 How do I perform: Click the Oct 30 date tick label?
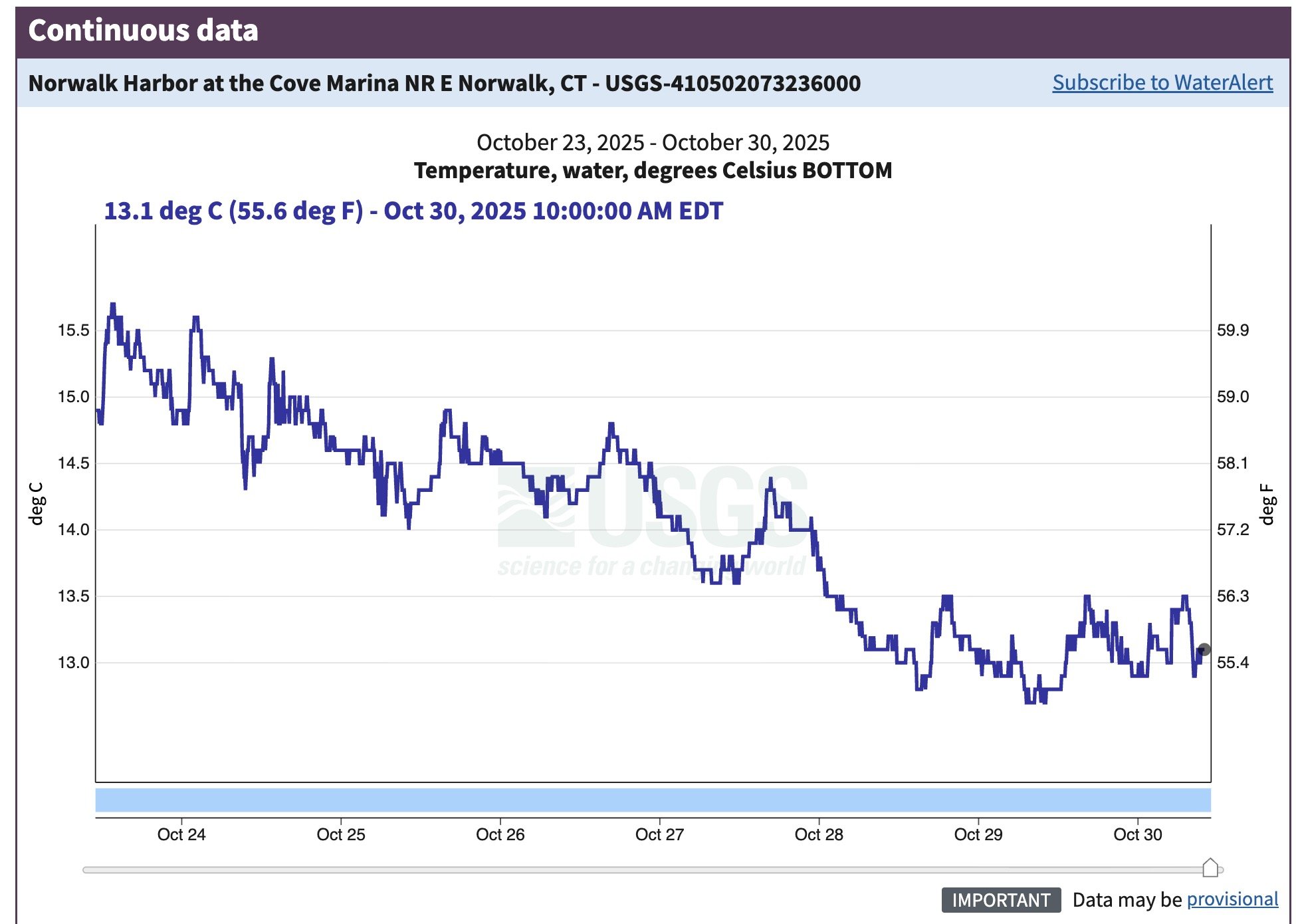[1137, 834]
